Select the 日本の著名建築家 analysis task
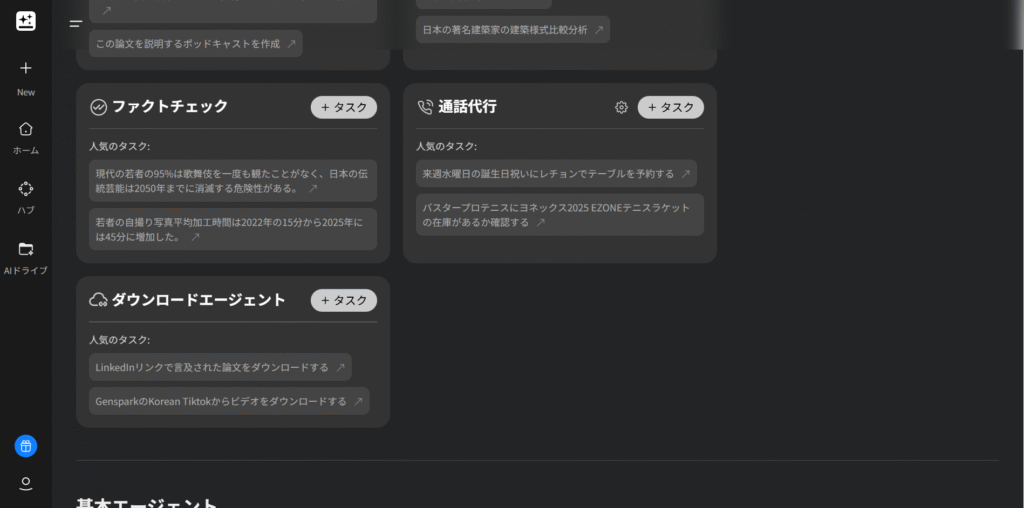The height and width of the screenshot is (508, 1024). click(x=512, y=30)
